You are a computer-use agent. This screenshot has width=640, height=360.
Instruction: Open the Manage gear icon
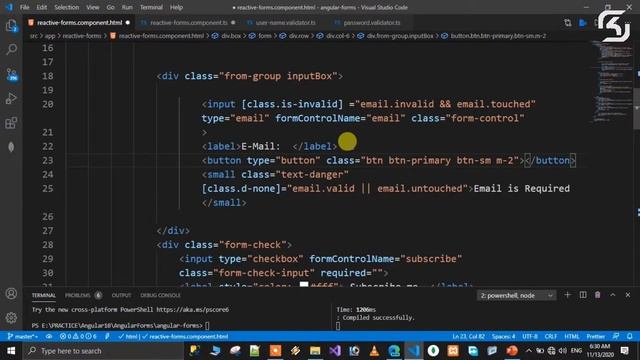[11, 318]
